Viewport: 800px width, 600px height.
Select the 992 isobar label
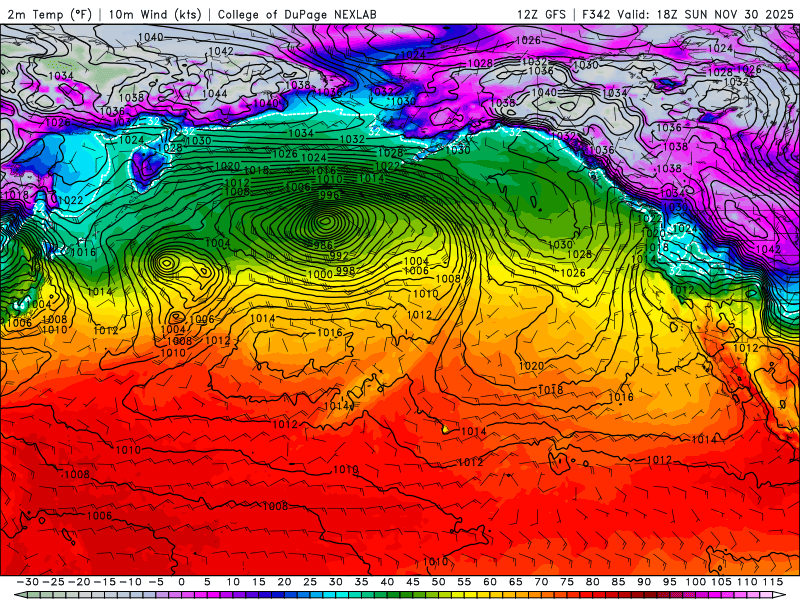click(339, 256)
